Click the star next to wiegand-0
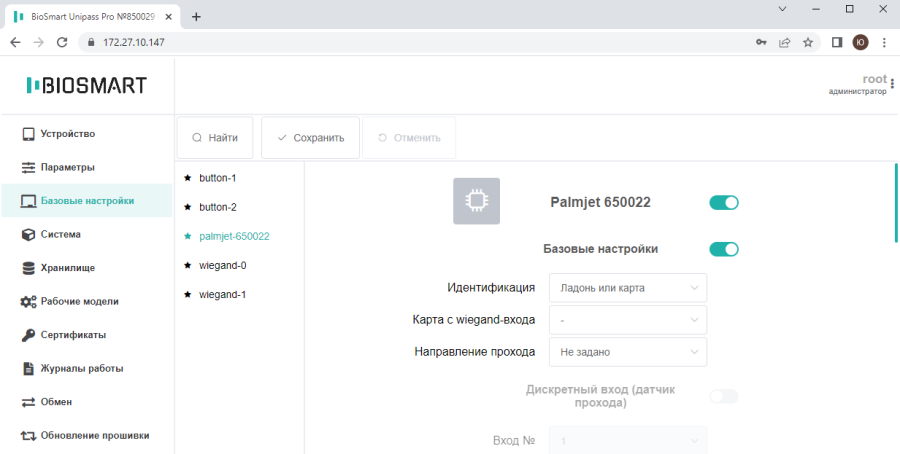Screen dimensions: 900x454 click(187, 265)
